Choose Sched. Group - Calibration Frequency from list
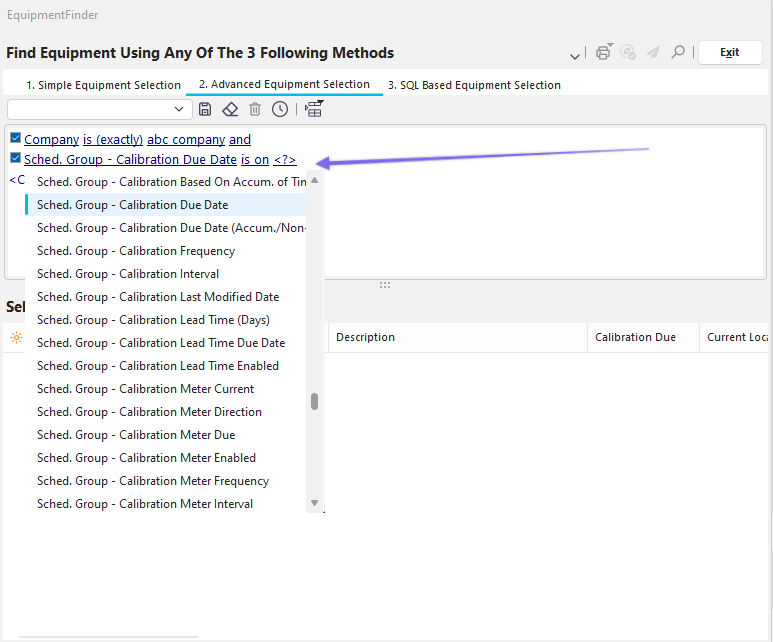 click(136, 251)
